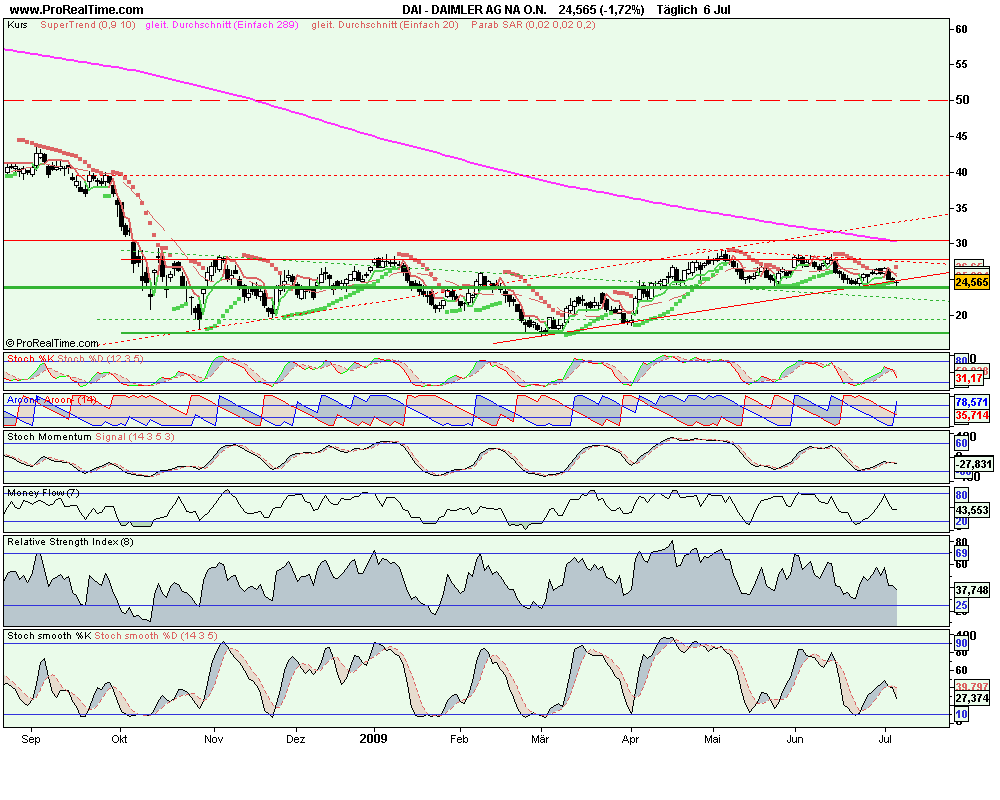Viewport: 1000px width, 800px height.
Task: Click the Okt label on time axis
Action: [119, 739]
